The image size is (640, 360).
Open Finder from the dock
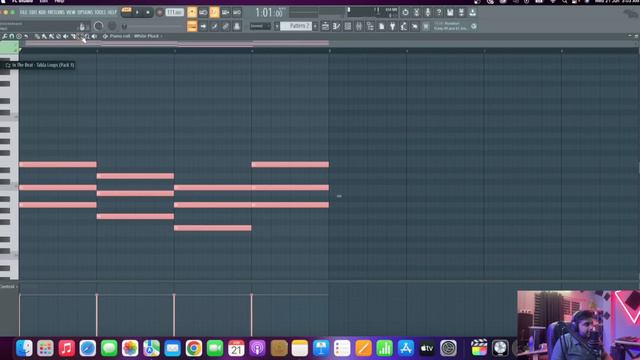point(24,348)
